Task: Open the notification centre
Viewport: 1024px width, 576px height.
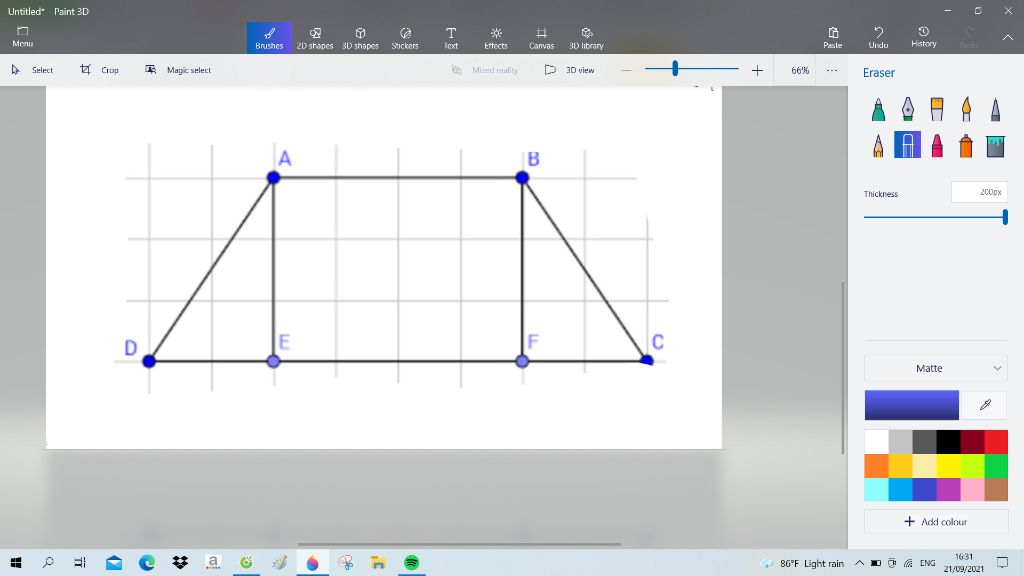Action: pos(1002,563)
